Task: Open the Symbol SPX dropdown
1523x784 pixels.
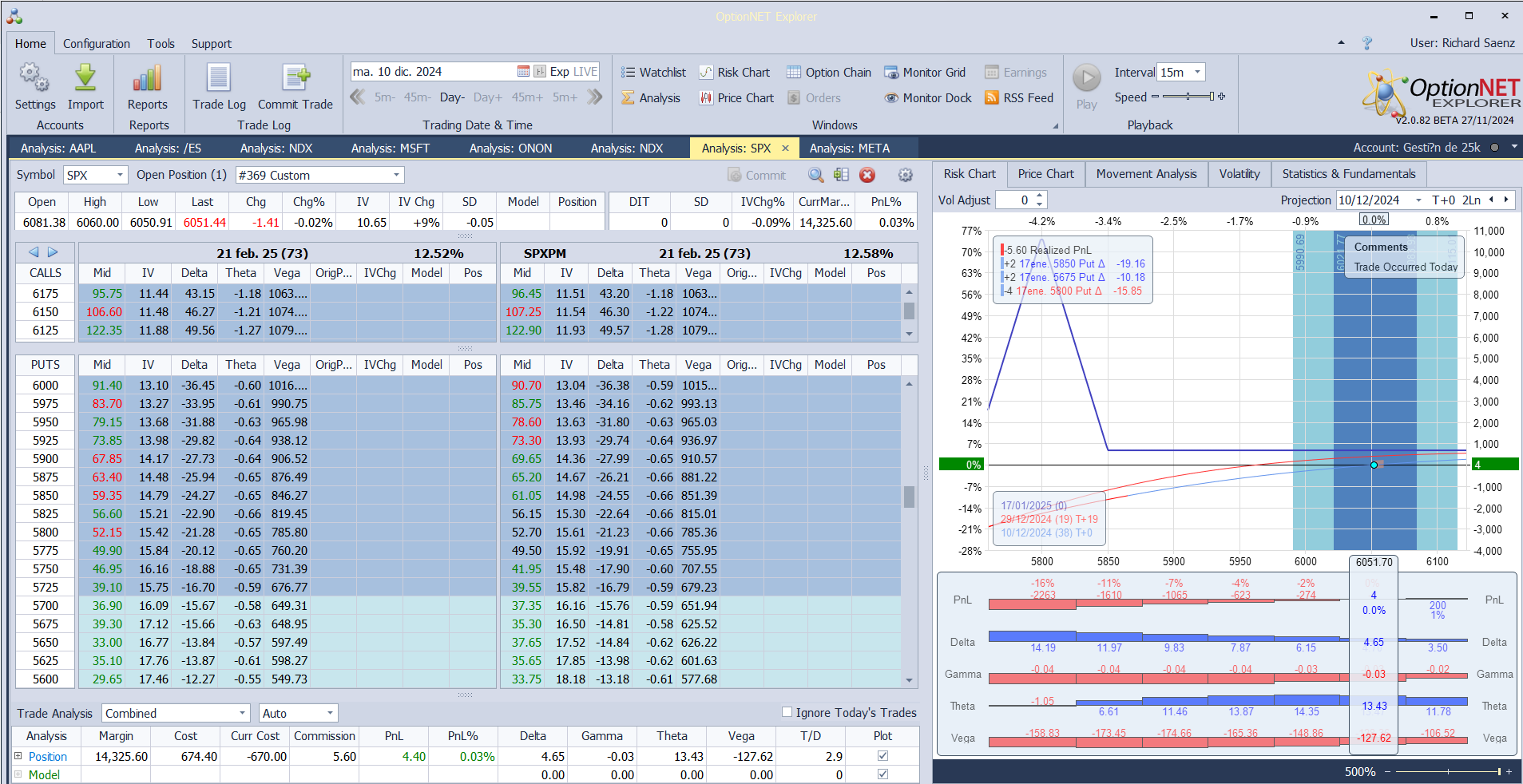Action: point(120,175)
